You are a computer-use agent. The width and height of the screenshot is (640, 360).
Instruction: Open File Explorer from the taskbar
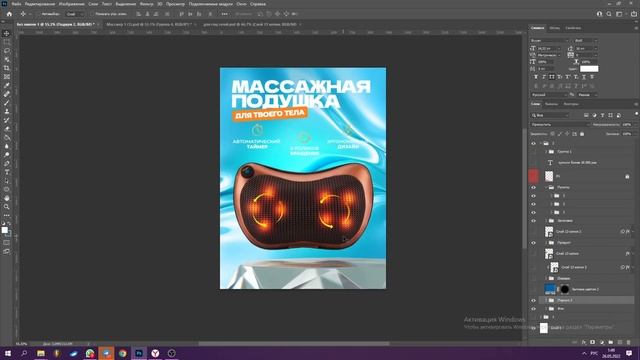[40, 353]
